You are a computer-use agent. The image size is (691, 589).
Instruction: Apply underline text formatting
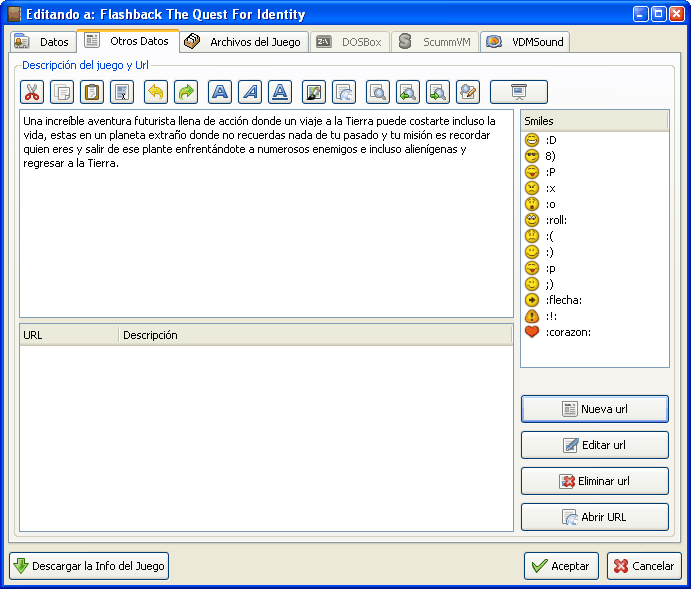pyautogui.click(x=281, y=92)
